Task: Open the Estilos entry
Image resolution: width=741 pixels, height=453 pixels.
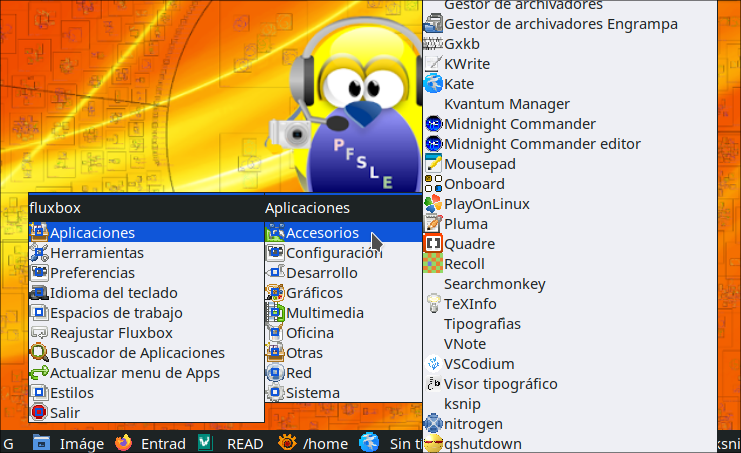Action: (x=146, y=393)
